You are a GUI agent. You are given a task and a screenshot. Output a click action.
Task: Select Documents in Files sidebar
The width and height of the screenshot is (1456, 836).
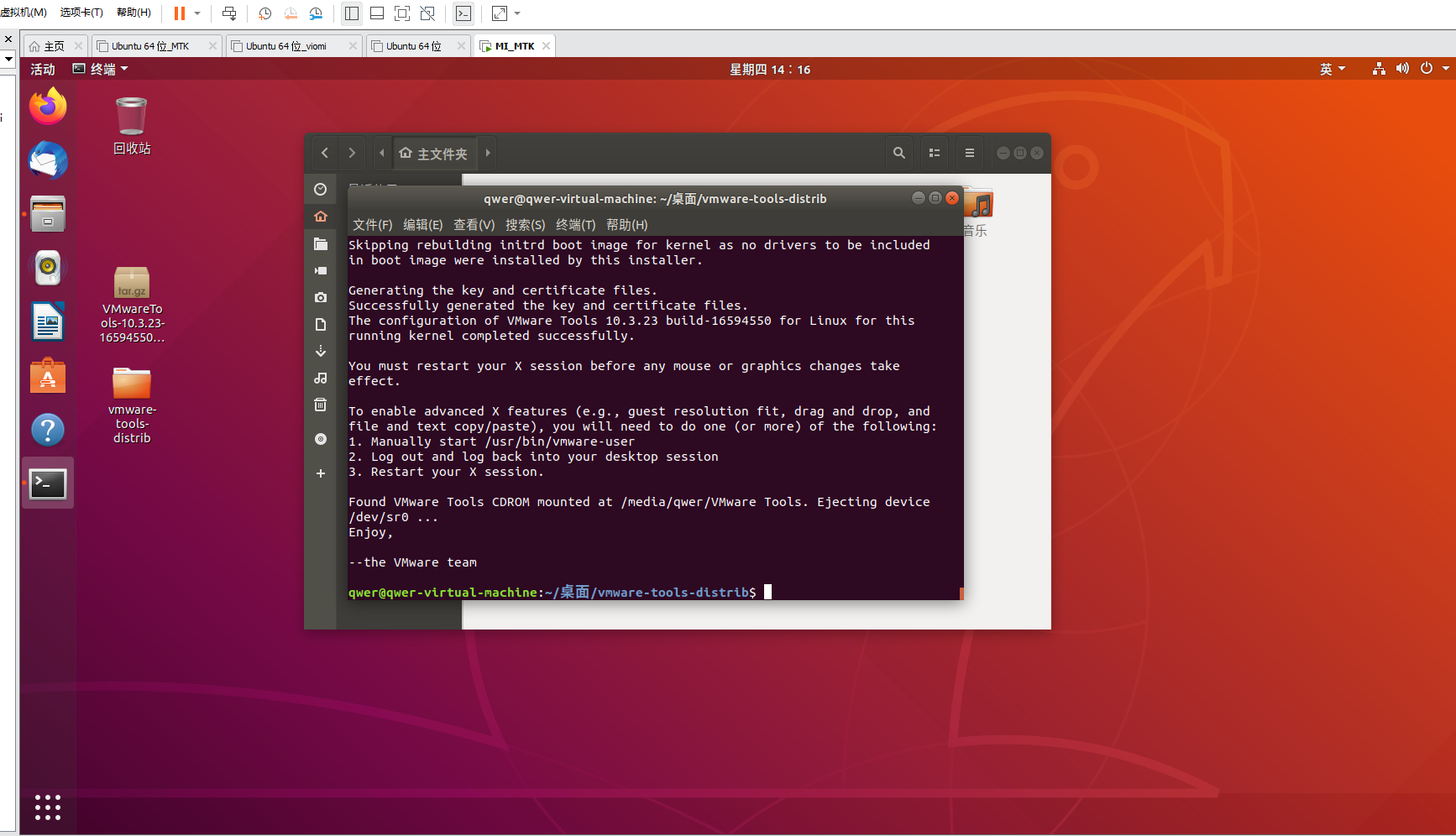320,324
